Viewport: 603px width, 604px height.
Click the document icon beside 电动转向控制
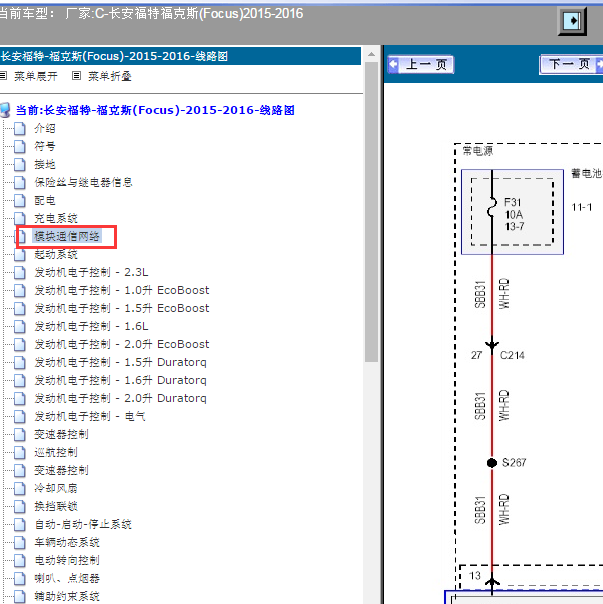pyautogui.click(x=20, y=560)
